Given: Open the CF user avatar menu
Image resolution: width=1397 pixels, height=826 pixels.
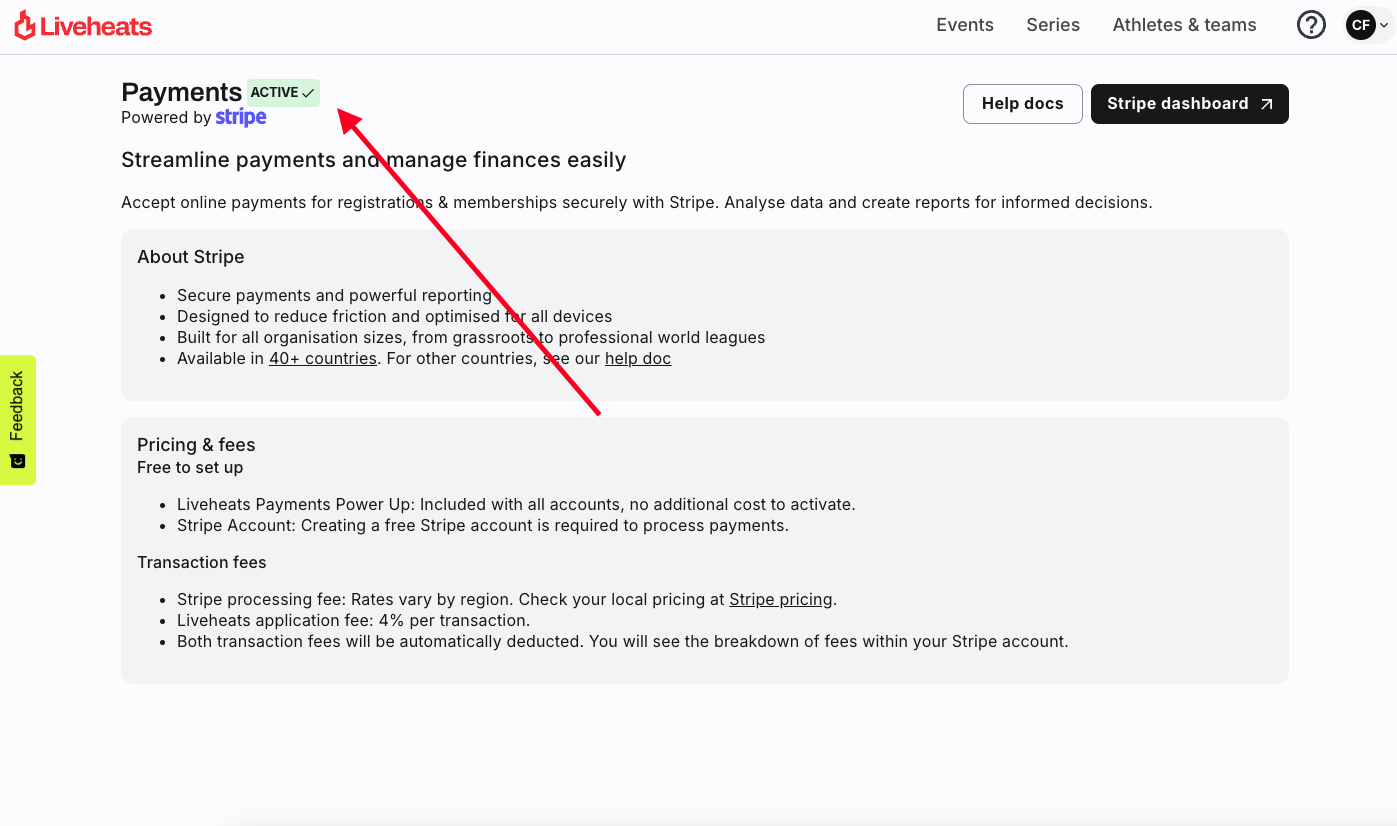Looking at the screenshot, I should 1368,25.
